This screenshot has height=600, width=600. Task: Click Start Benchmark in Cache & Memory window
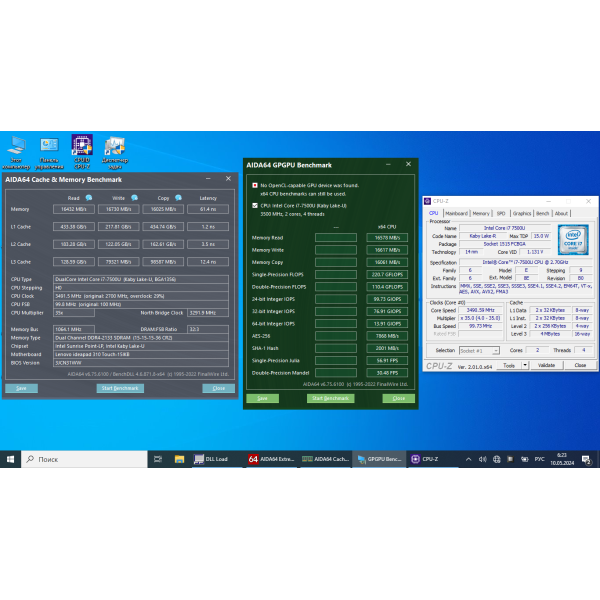tap(120, 388)
